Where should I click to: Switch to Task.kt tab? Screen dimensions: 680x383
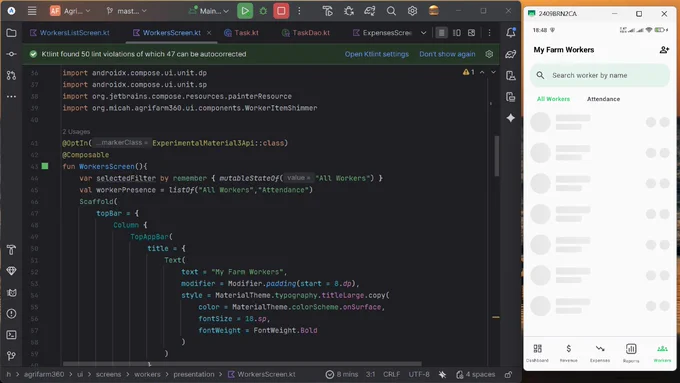click(241, 33)
